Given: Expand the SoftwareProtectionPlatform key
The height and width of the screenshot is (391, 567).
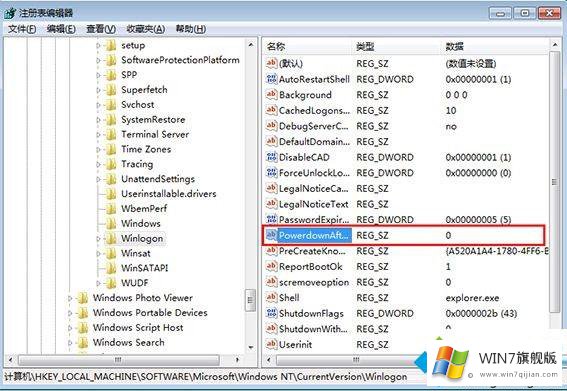Looking at the screenshot, I should 98,60.
